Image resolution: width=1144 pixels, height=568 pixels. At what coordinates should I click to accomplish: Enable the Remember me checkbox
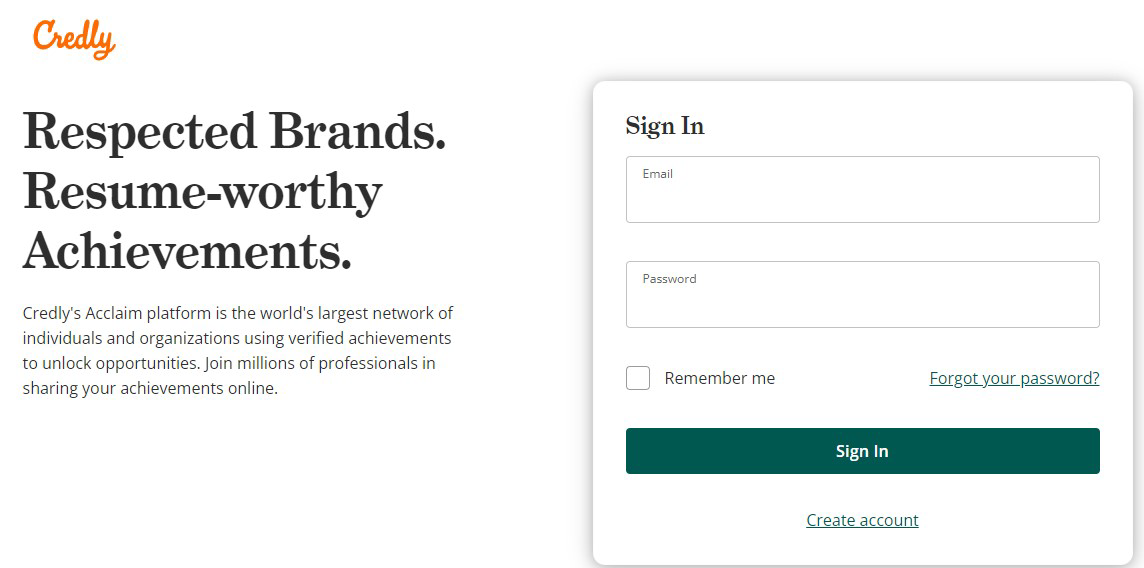click(x=638, y=378)
